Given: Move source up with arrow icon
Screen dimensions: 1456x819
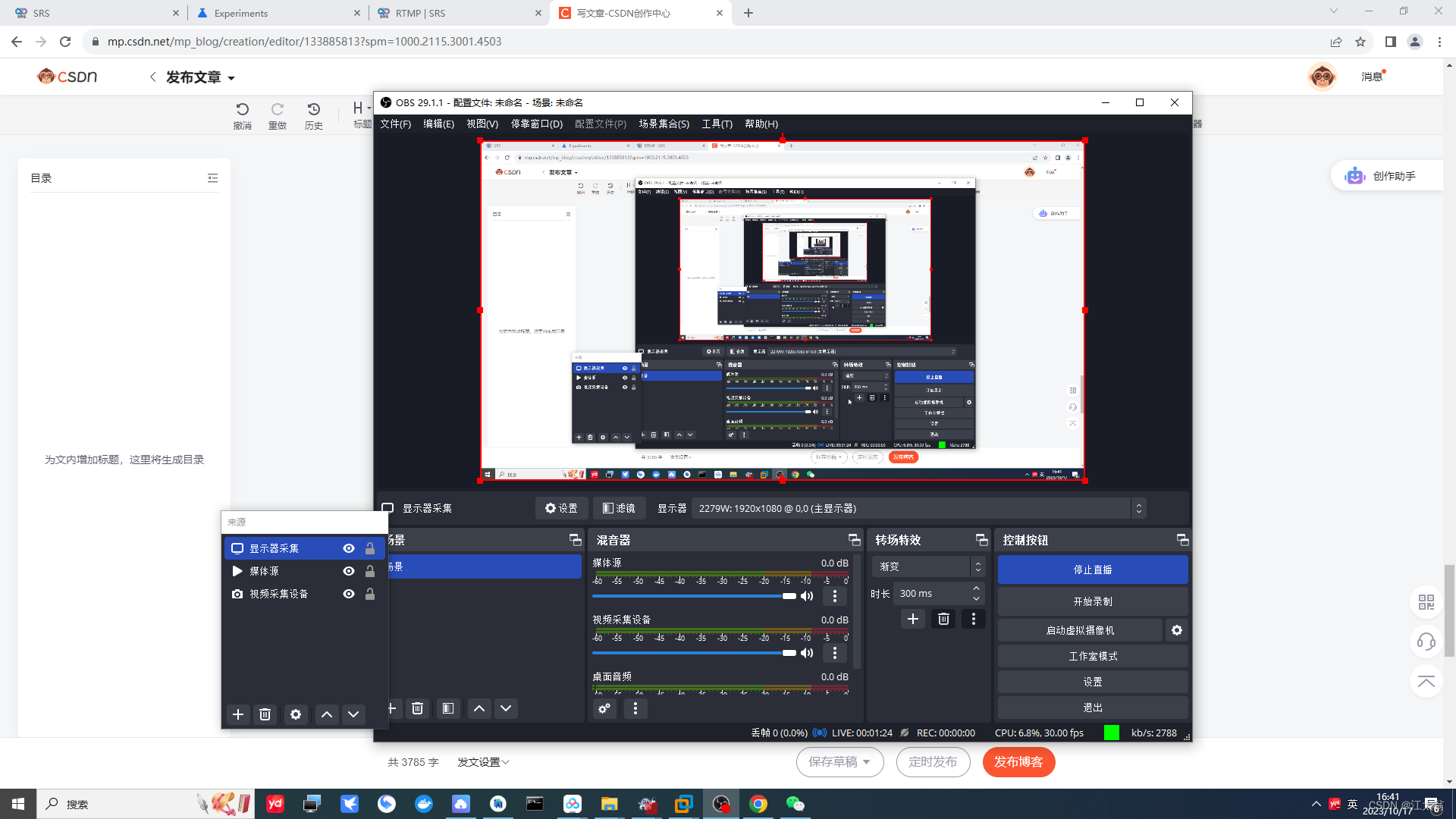Looking at the screenshot, I should coord(327,714).
